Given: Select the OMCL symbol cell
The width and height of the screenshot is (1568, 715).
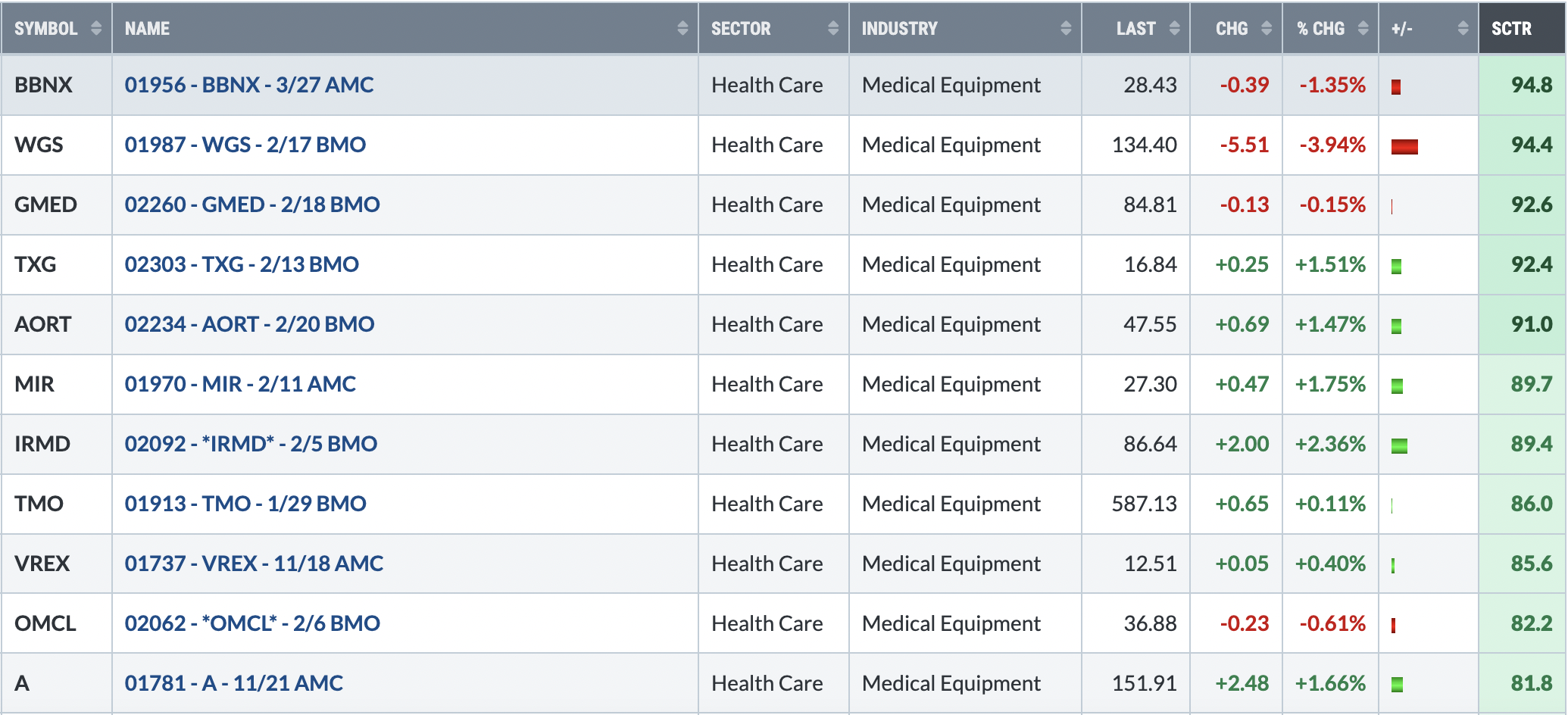Looking at the screenshot, I should [57, 623].
